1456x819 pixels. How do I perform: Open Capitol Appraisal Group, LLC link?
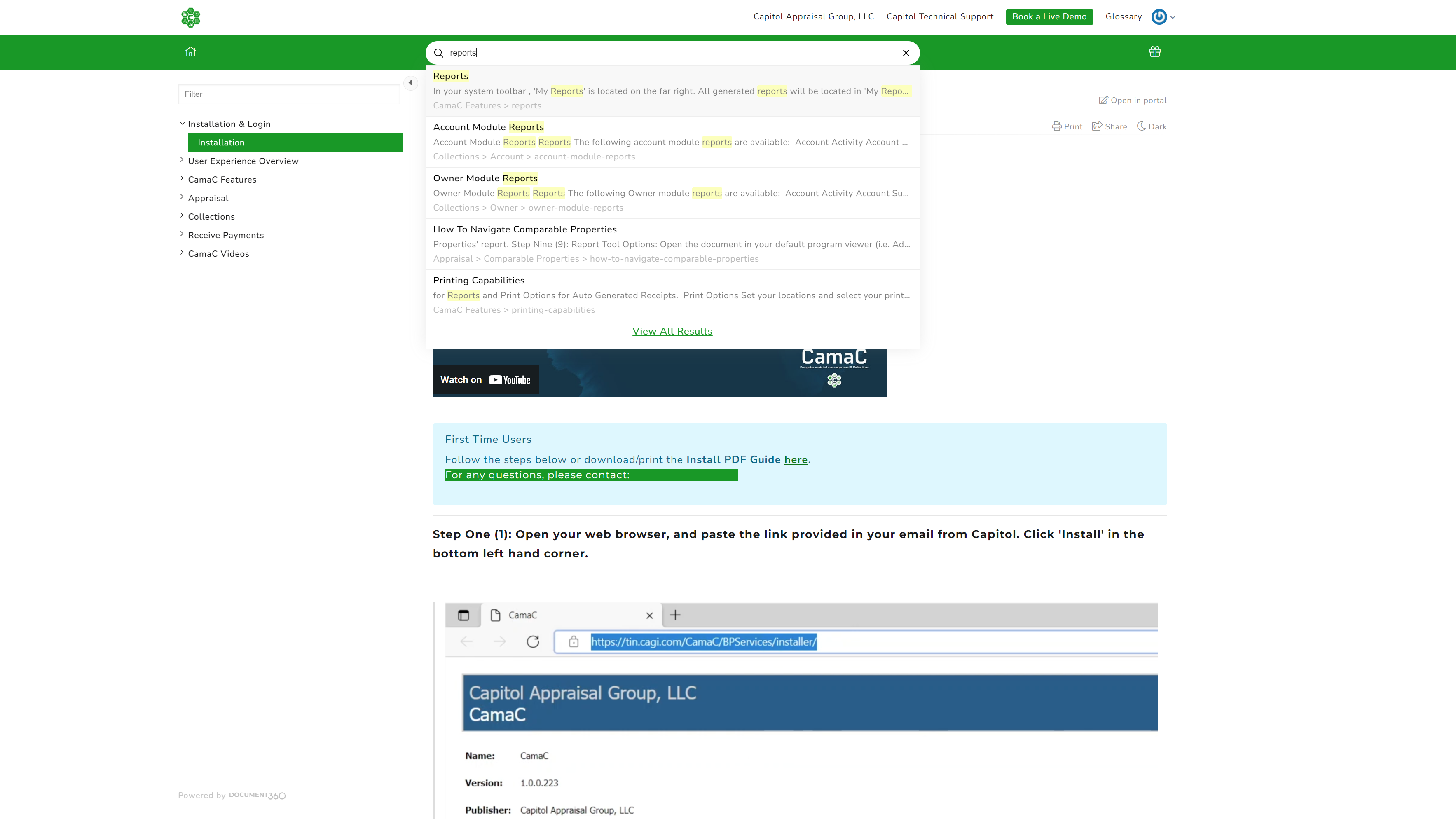813,16
